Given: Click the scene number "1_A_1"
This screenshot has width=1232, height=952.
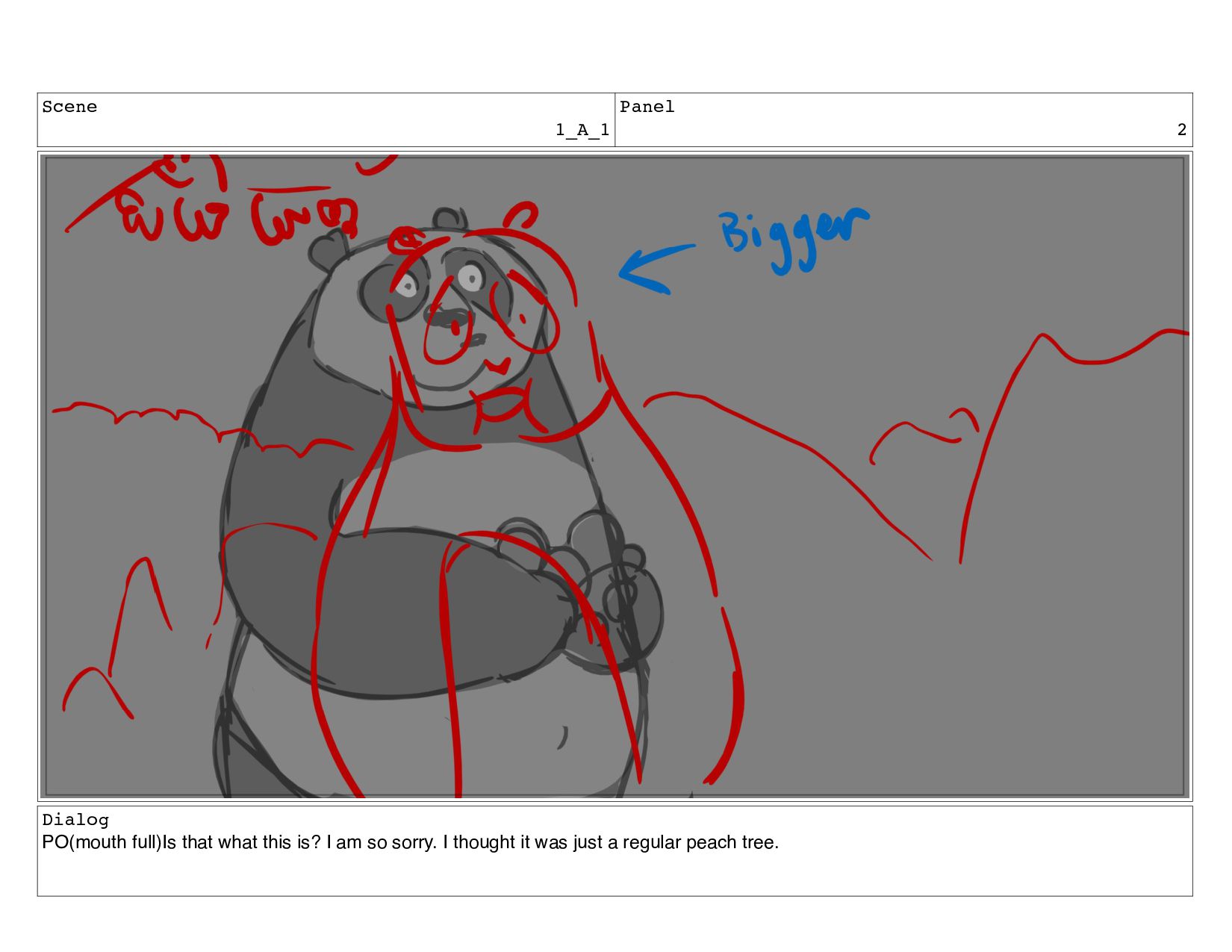Looking at the screenshot, I should pyautogui.click(x=582, y=130).
